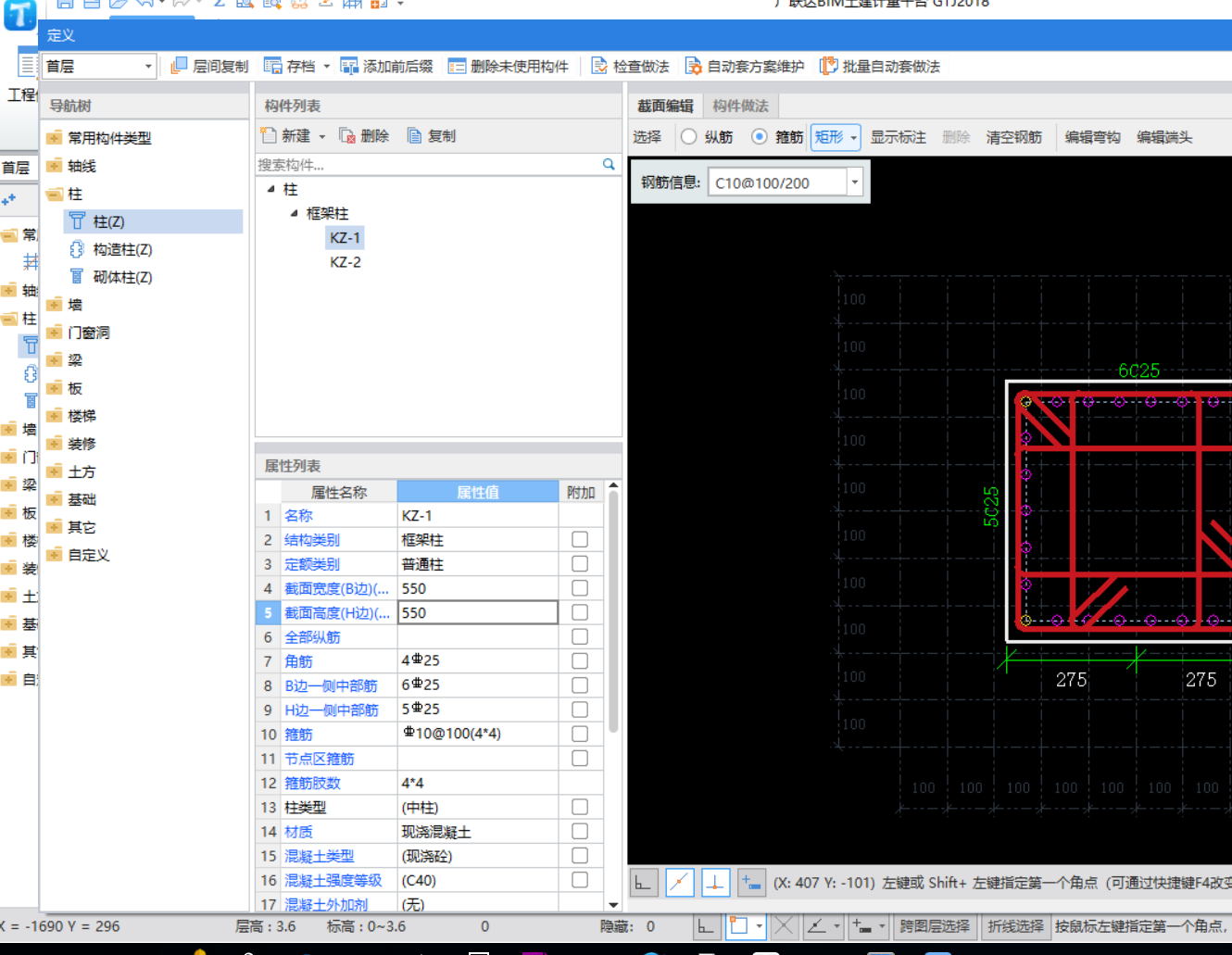Open the 钢筋信息 combo box dropdown
This screenshot has height=955, width=1232.
pyautogui.click(x=855, y=182)
